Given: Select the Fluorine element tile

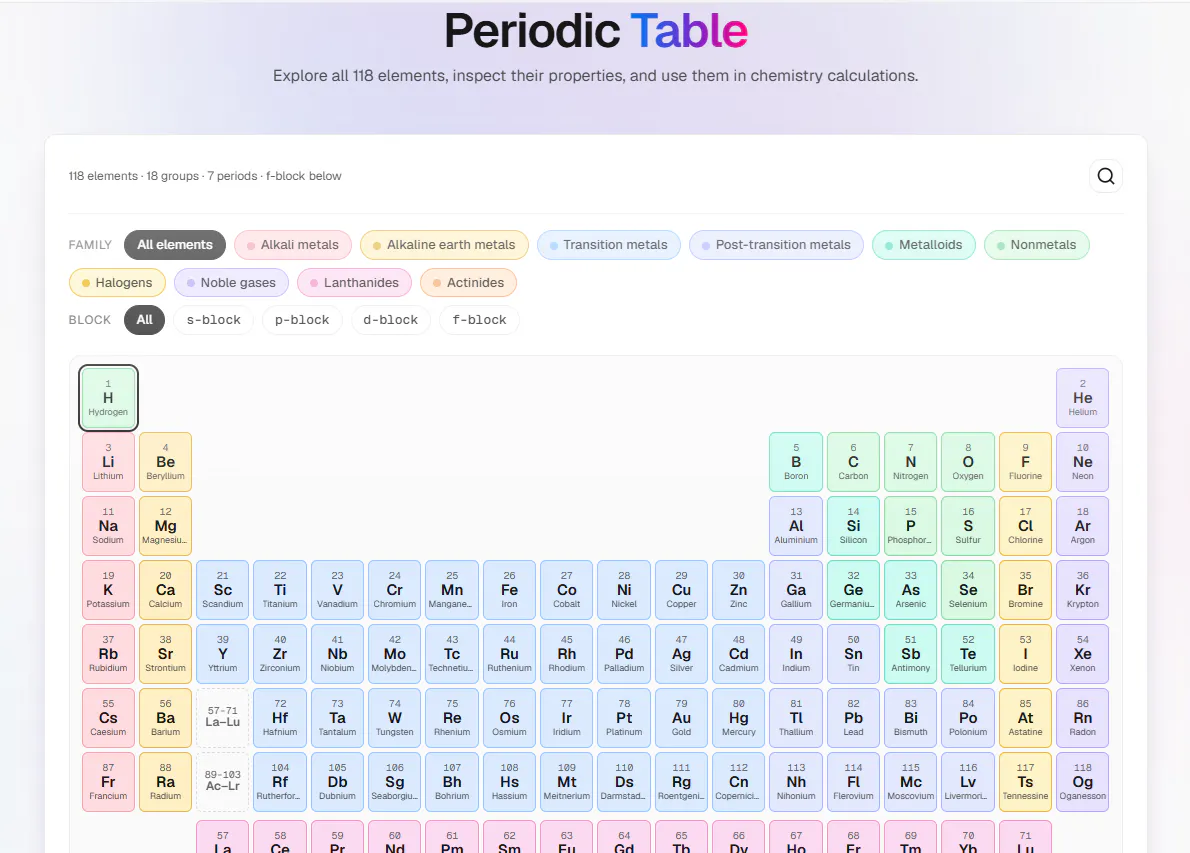Looking at the screenshot, I should pyautogui.click(x=1025, y=461).
